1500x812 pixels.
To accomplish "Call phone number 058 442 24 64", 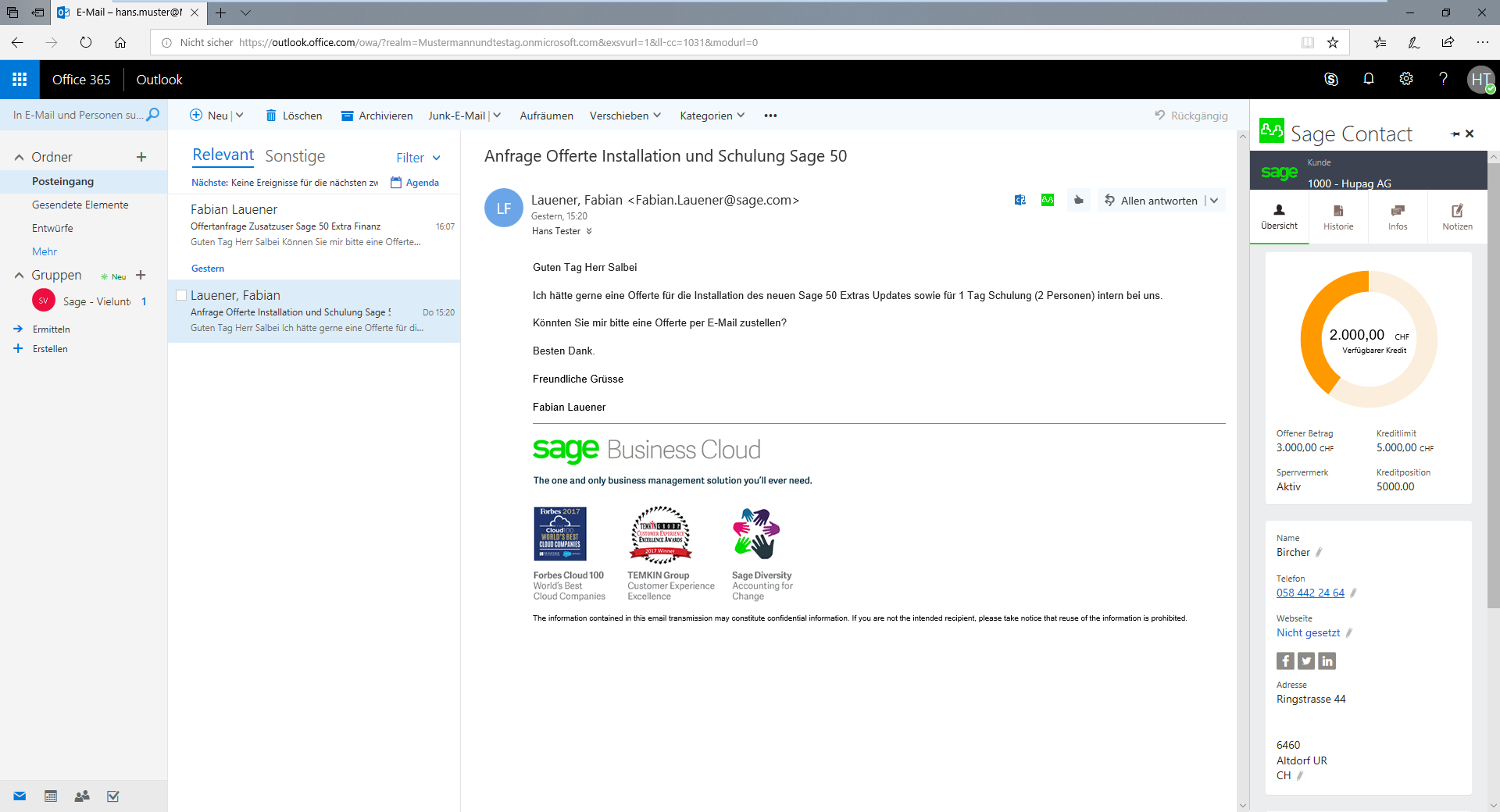I will [x=1310, y=593].
